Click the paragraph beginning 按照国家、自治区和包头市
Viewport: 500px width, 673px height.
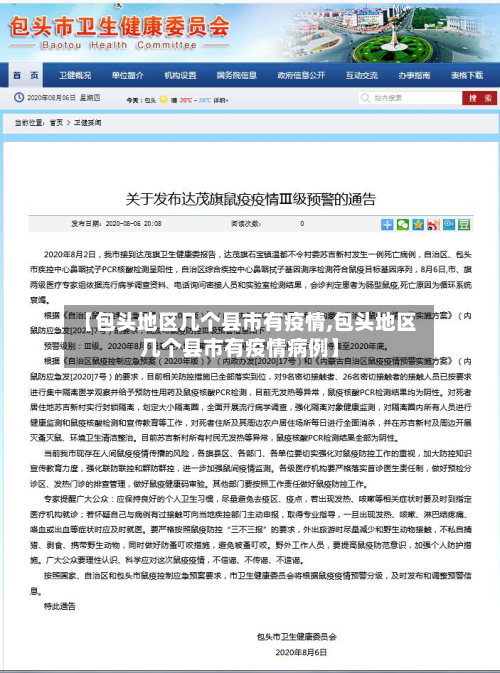pyautogui.click(x=251, y=583)
